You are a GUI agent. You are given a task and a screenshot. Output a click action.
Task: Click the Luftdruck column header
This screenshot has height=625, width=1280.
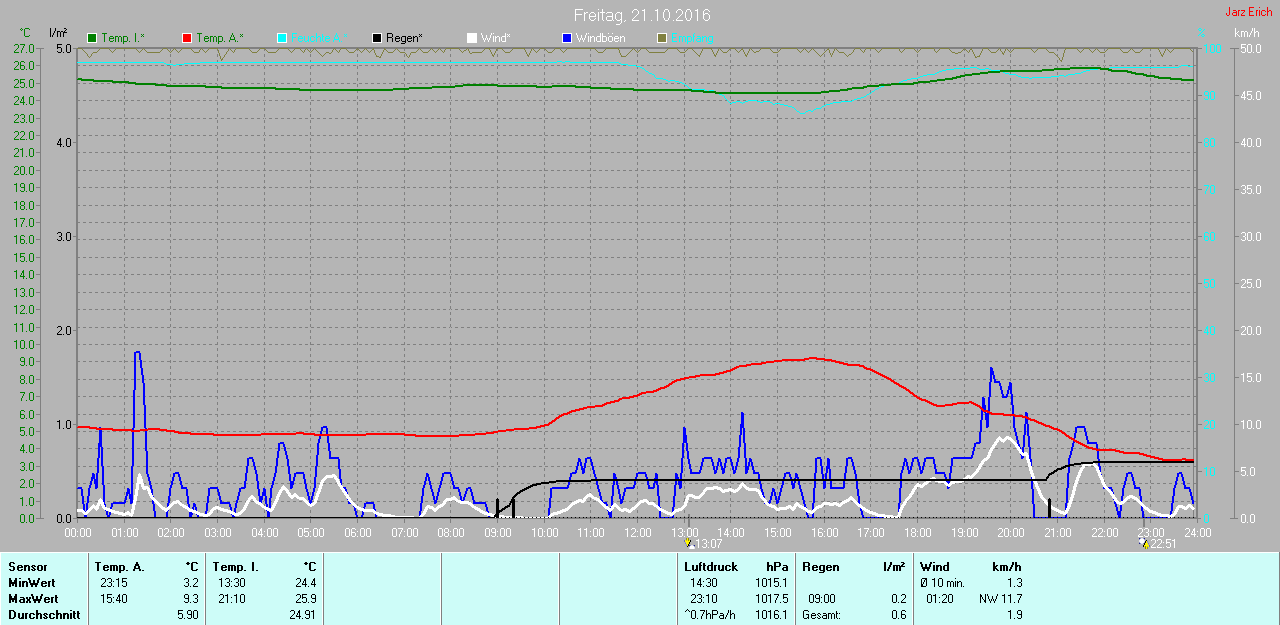[711, 567]
